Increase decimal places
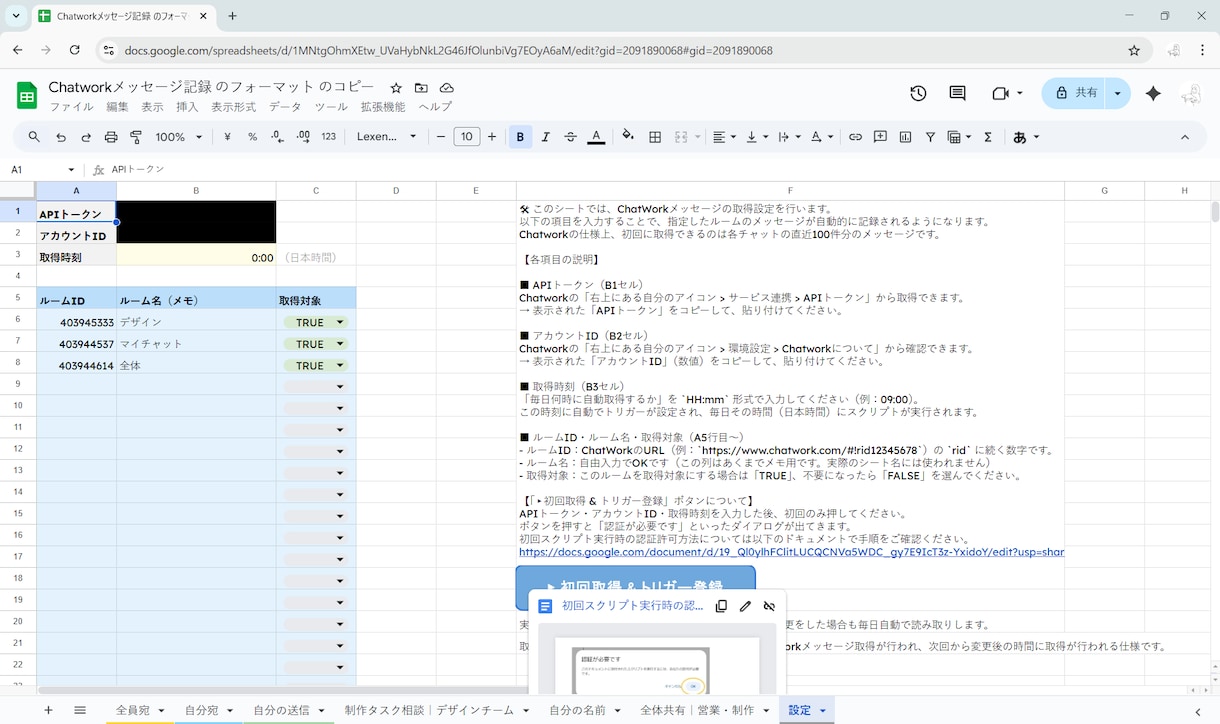This screenshot has height=724, width=1220. pyautogui.click(x=302, y=137)
